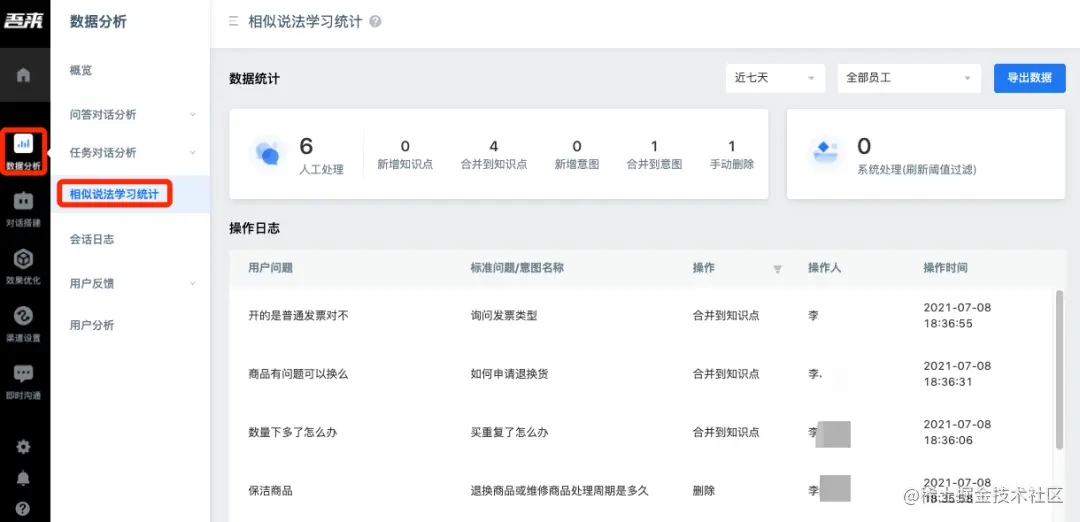This screenshot has height=522, width=1080.
Task: Click the 人工处理 count 6
Action: point(306,146)
